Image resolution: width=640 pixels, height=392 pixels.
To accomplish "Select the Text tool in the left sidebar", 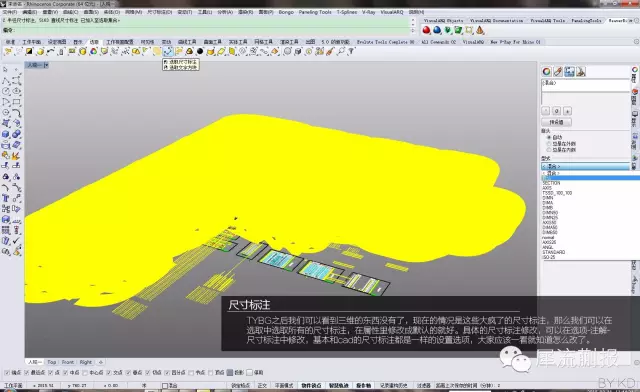I will click(6, 198).
